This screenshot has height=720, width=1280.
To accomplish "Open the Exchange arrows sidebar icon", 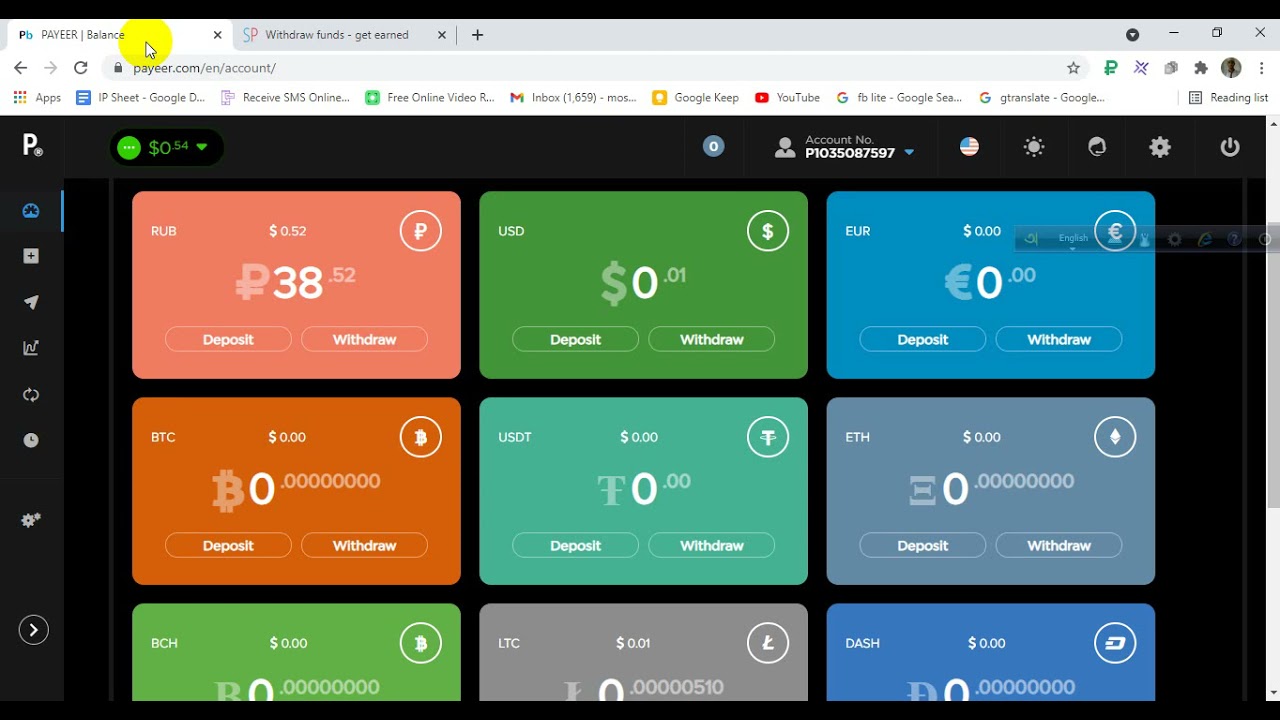I will (x=31, y=394).
